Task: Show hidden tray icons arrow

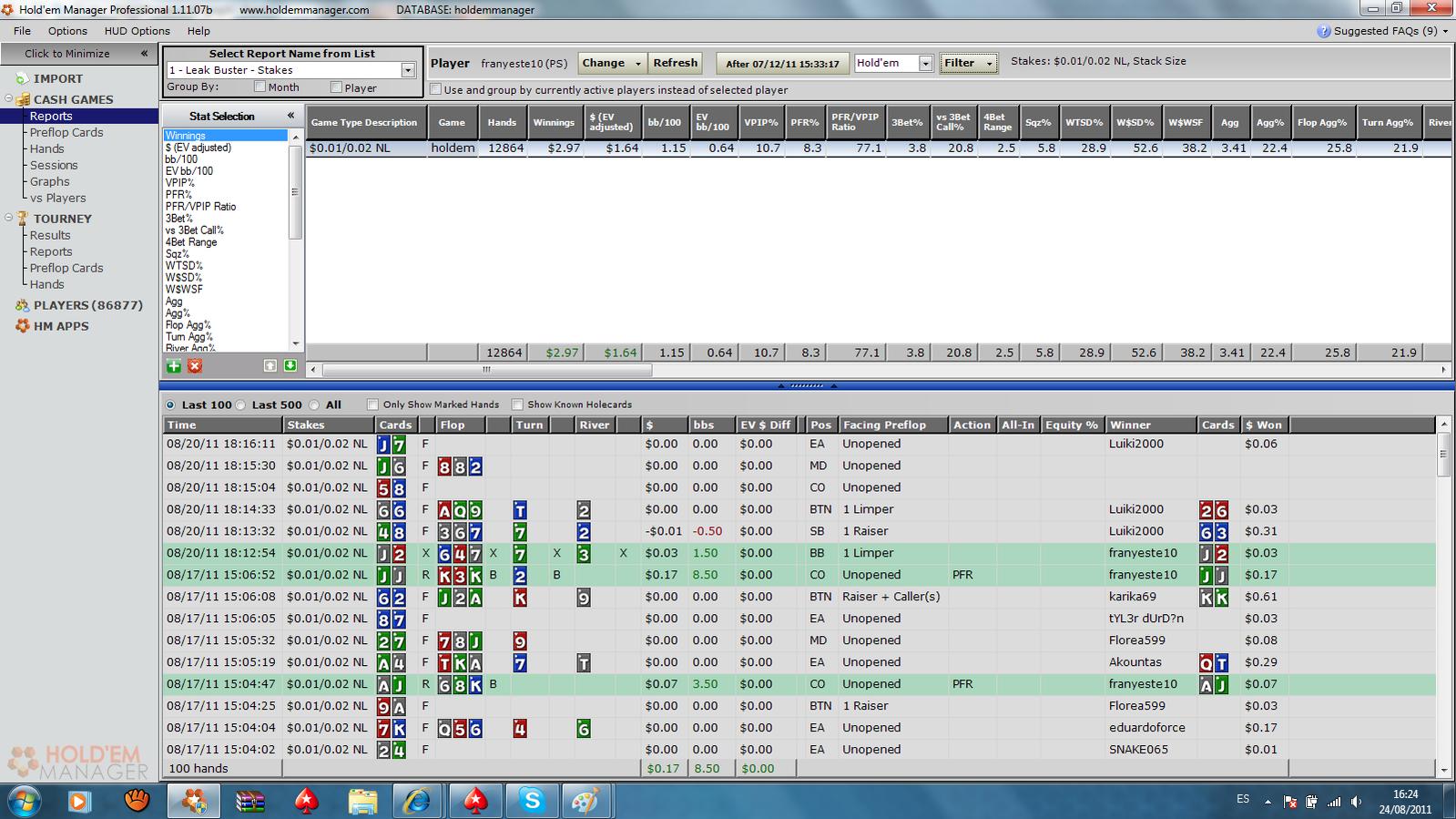Action: (1268, 802)
